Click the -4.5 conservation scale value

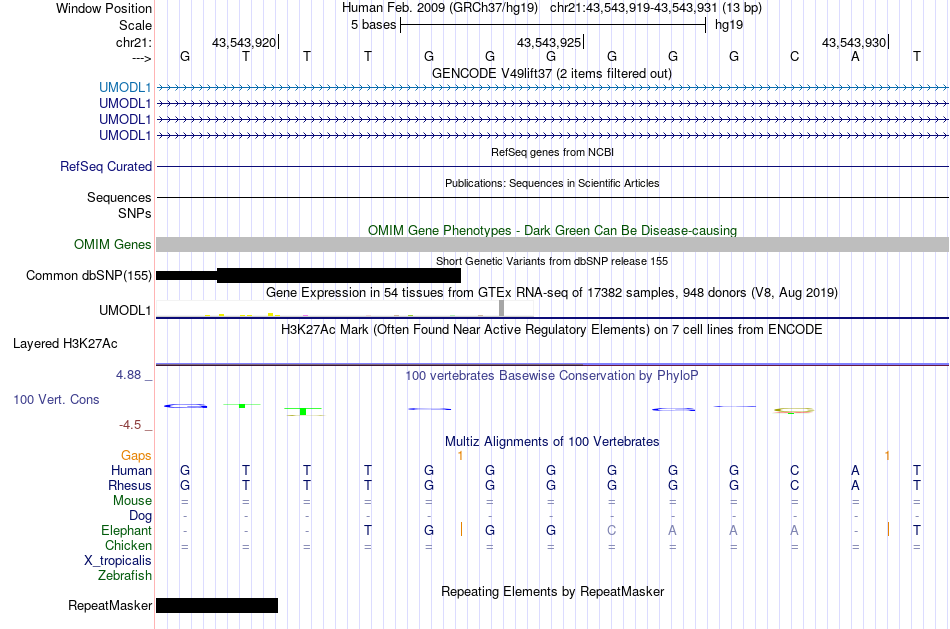click(130, 425)
